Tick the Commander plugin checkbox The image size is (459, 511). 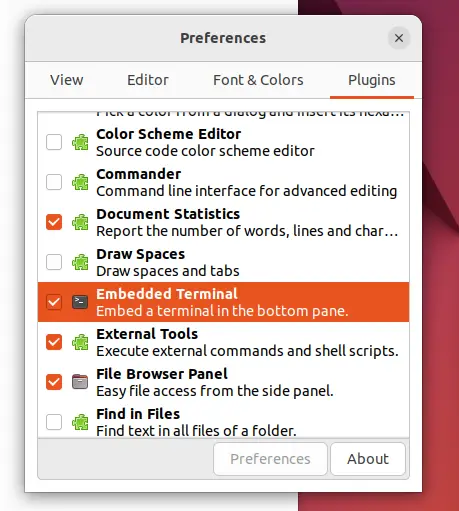[x=54, y=182]
